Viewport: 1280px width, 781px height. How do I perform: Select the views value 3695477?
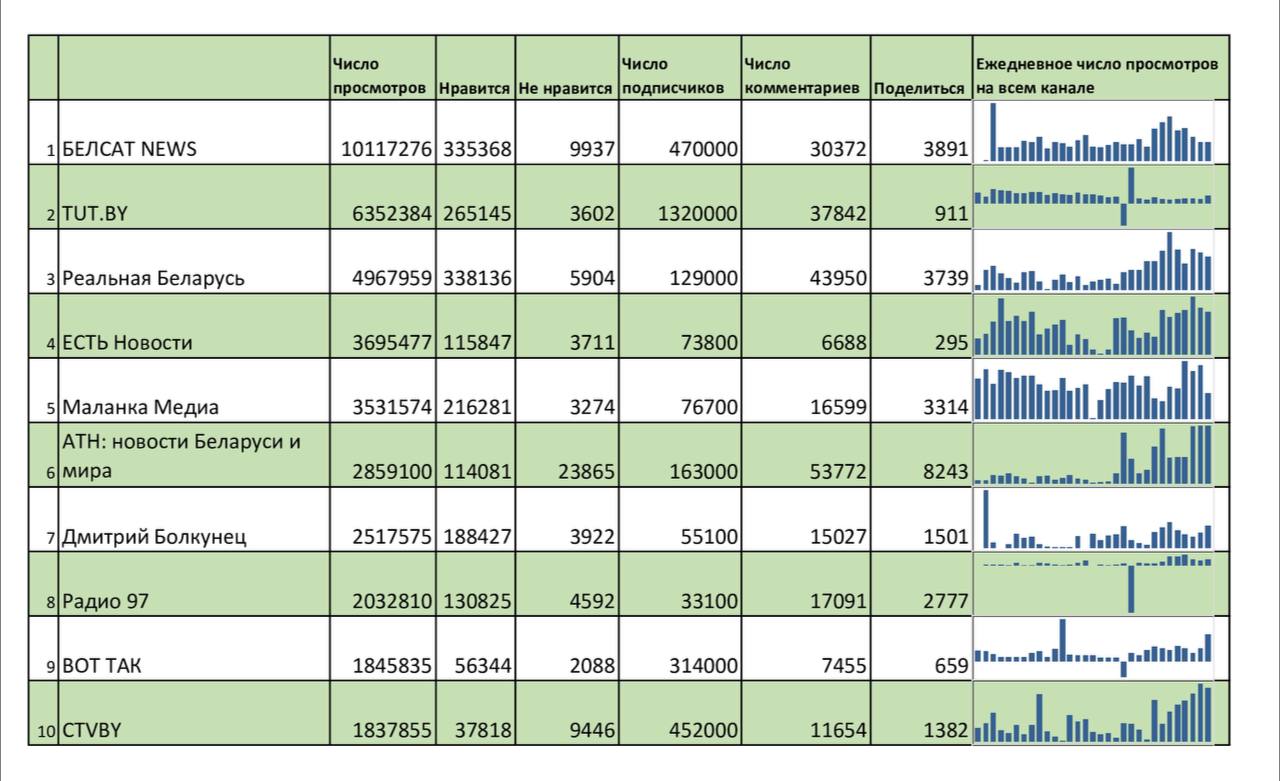pos(391,343)
